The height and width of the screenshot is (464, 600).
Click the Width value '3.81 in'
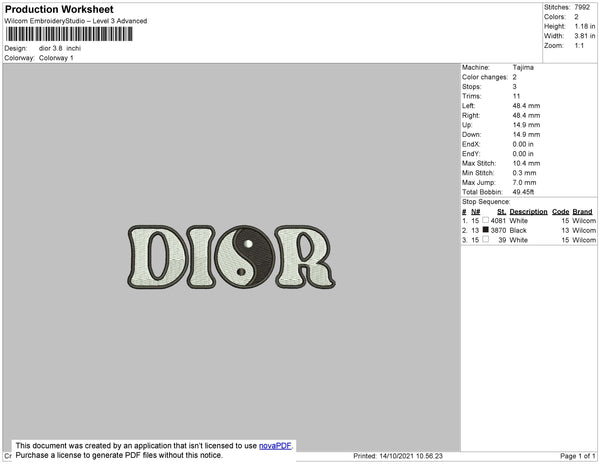coord(585,36)
